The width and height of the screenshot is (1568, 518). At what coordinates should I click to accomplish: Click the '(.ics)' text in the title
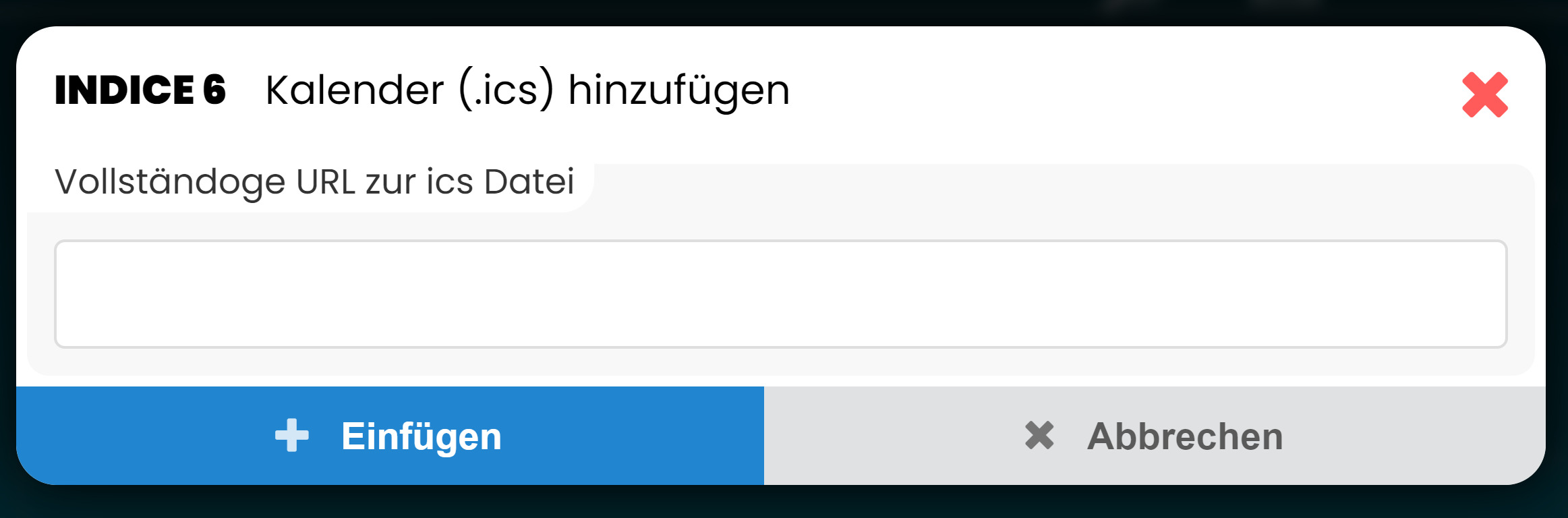tap(506, 90)
